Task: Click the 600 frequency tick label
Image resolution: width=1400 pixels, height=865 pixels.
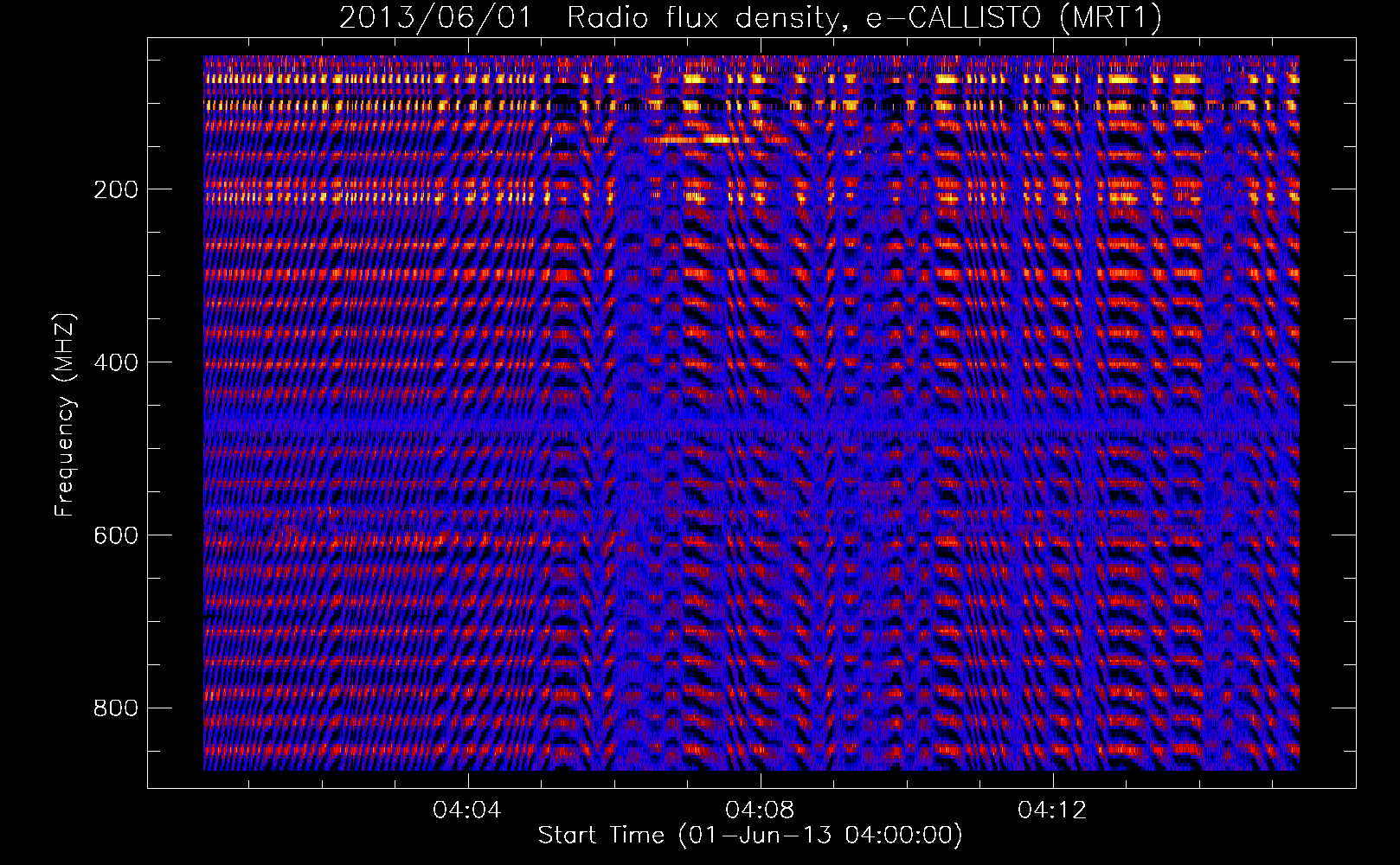Action: [x=116, y=535]
